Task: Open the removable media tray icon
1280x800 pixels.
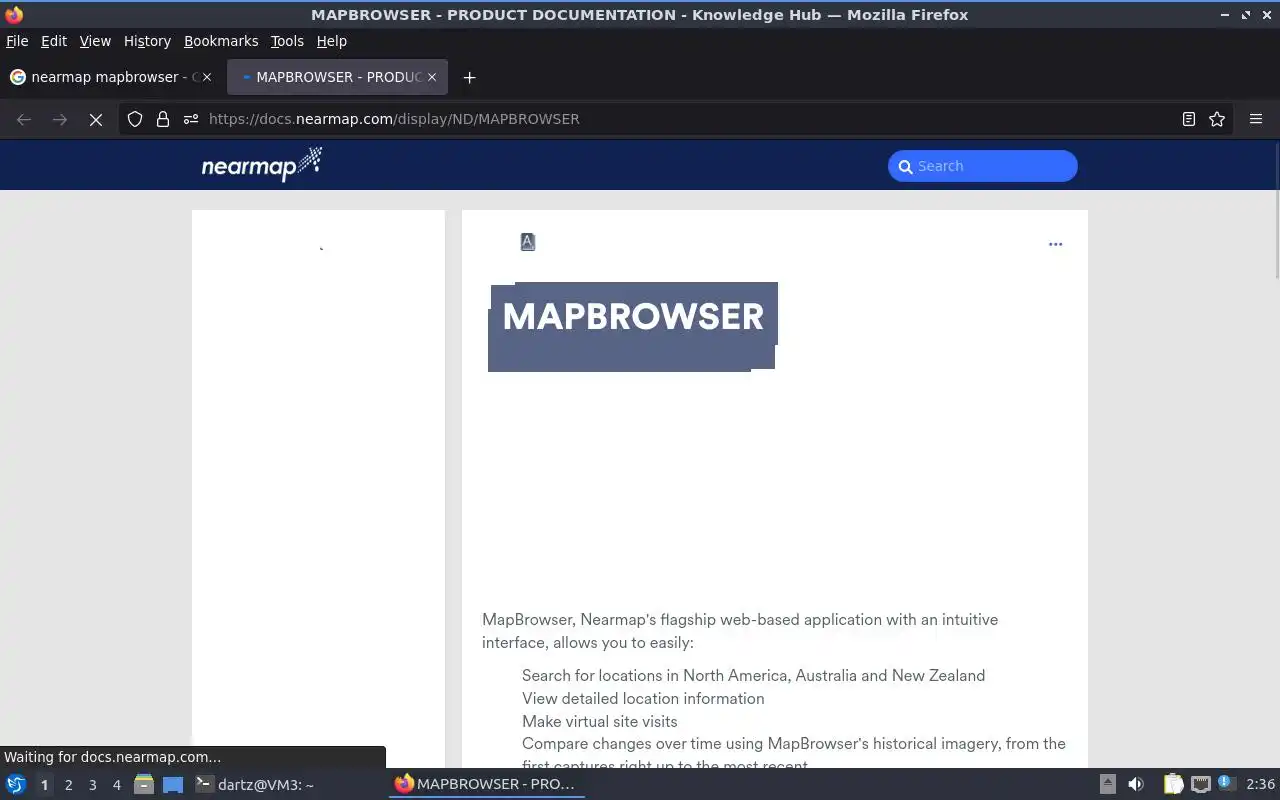Action: [1107, 785]
